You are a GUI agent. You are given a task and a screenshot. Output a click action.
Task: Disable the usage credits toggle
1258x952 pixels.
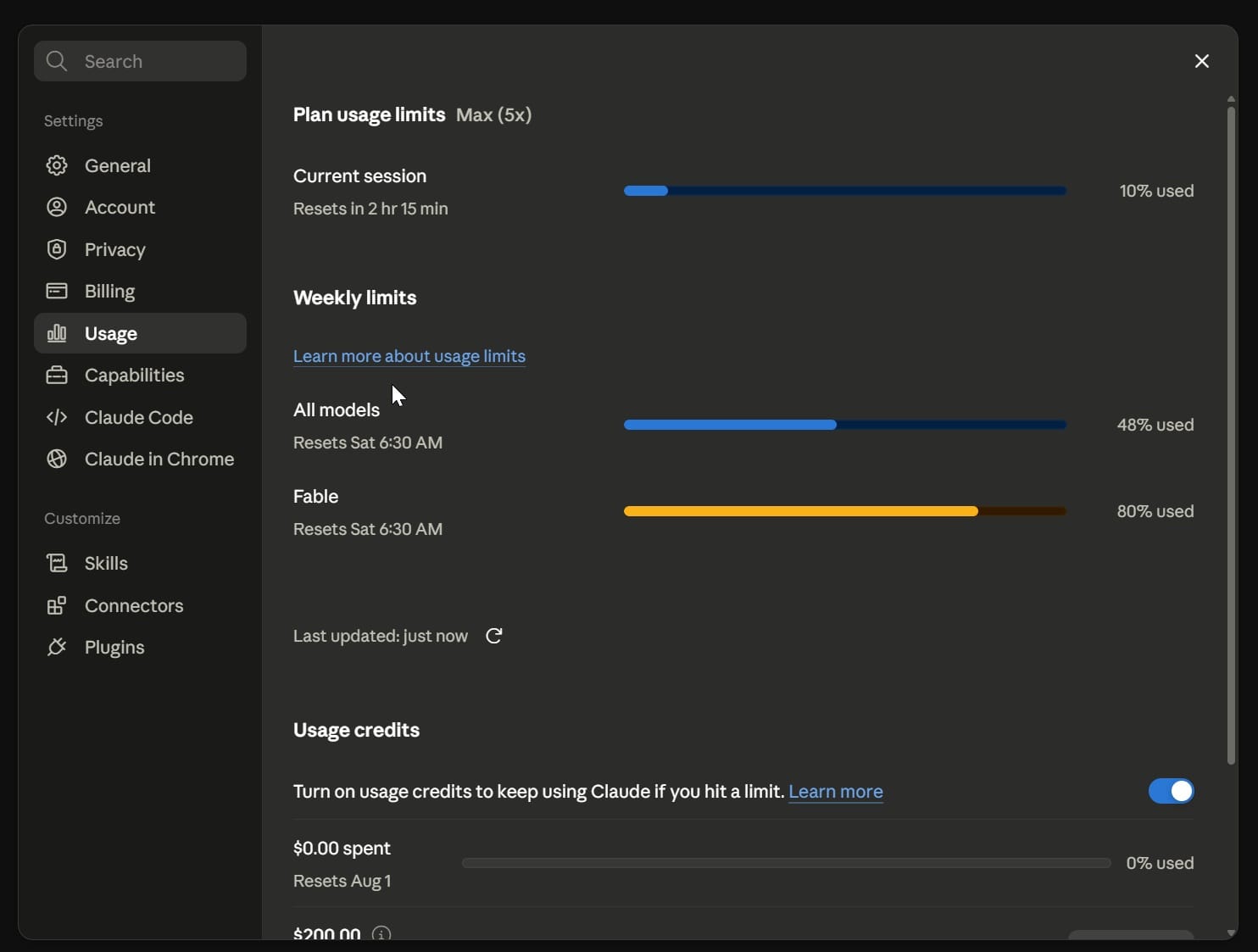click(1172, 791)
